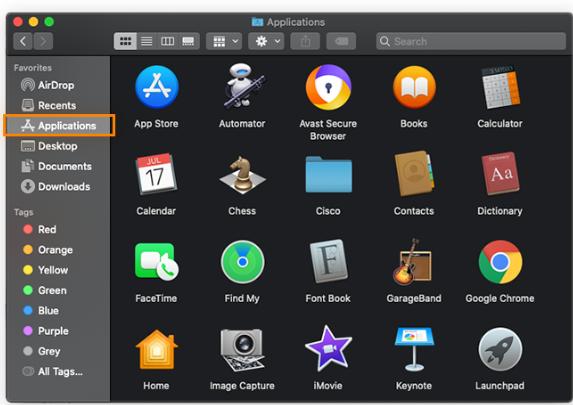
Task: Open Avast Secure Browser
Action: [328, 87]
